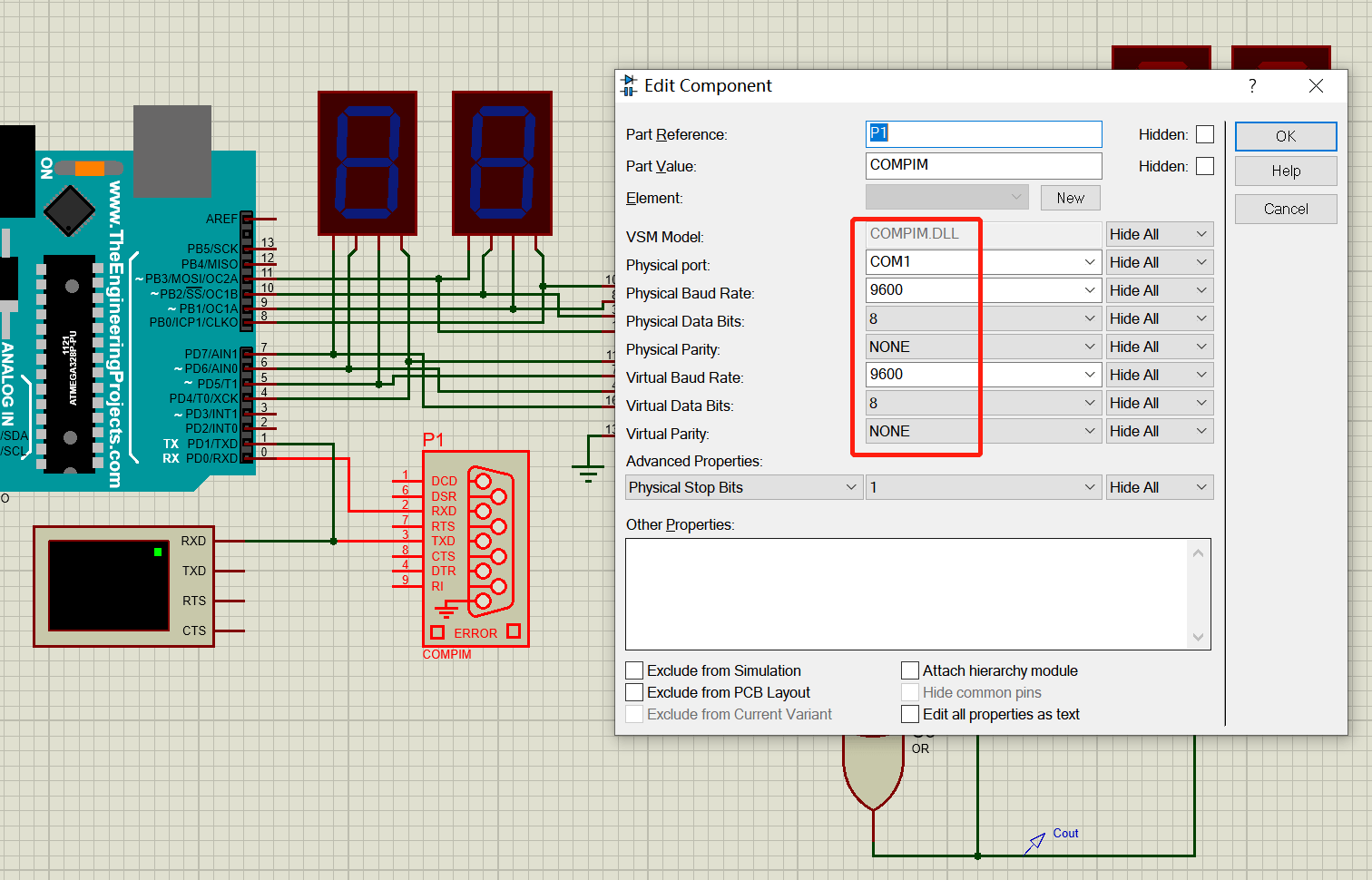Click the Other Properties scrollbar down arrow
The width and height of the screenshot is (1372, 880).
1198,637
